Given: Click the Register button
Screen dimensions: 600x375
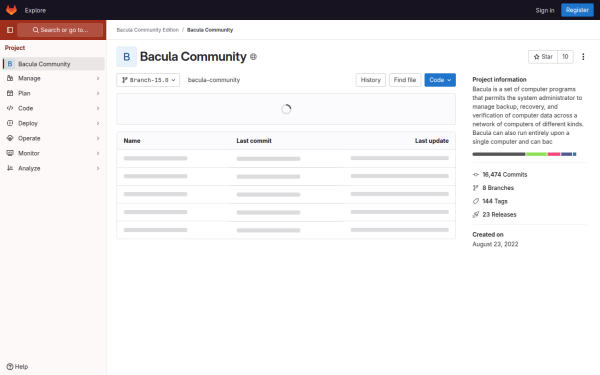Looking at the screenshot, I should click(577, 10).
